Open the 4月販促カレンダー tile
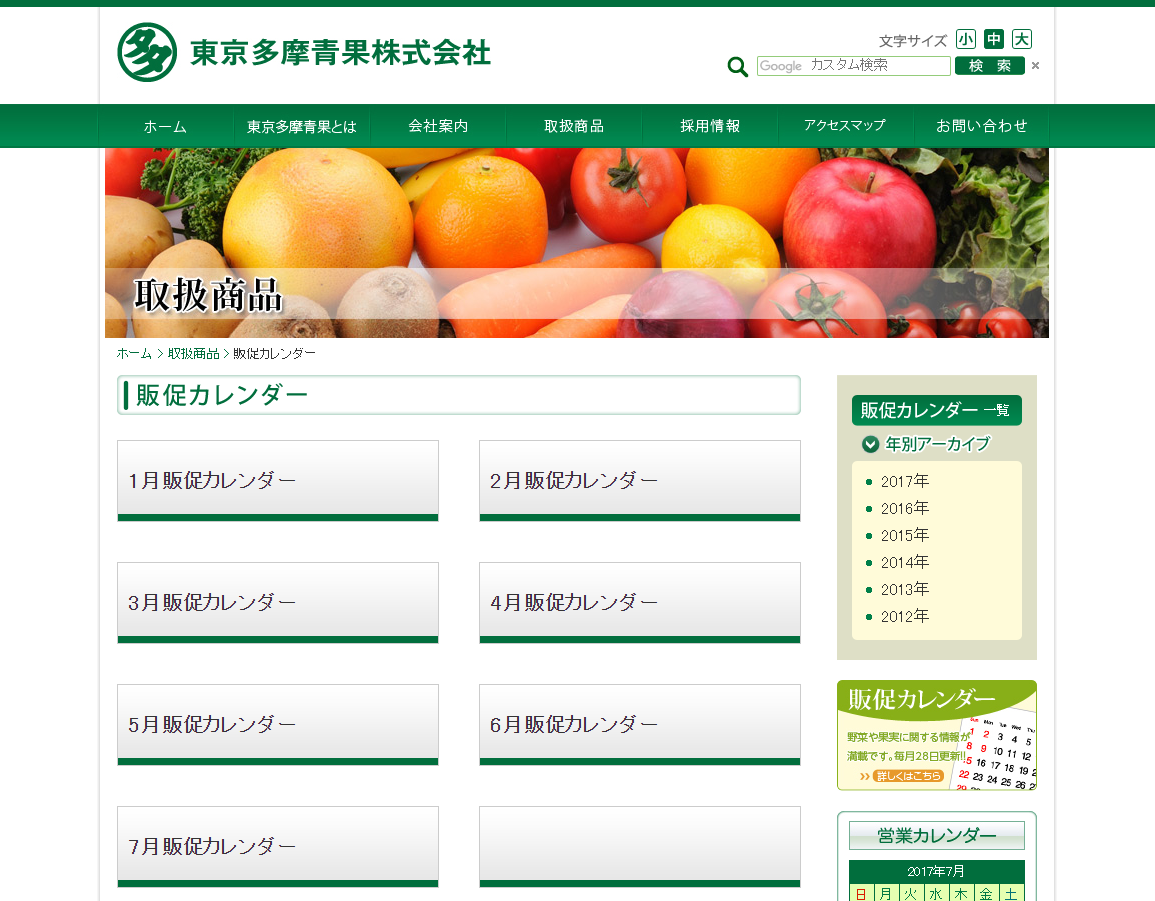This screenshot has width=1155, height=901. (x=640, y=602)
